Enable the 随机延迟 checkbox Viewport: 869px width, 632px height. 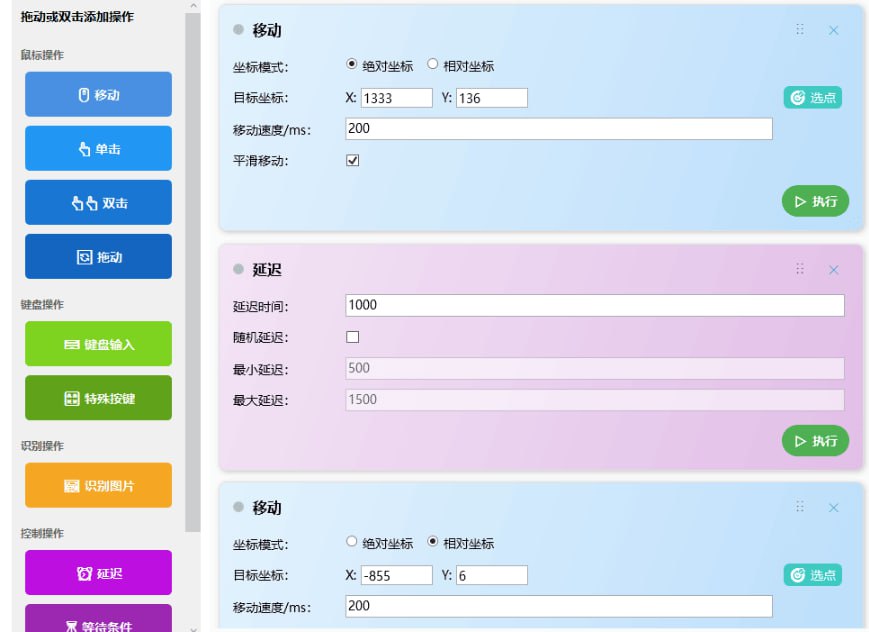[x=352, y=337]
